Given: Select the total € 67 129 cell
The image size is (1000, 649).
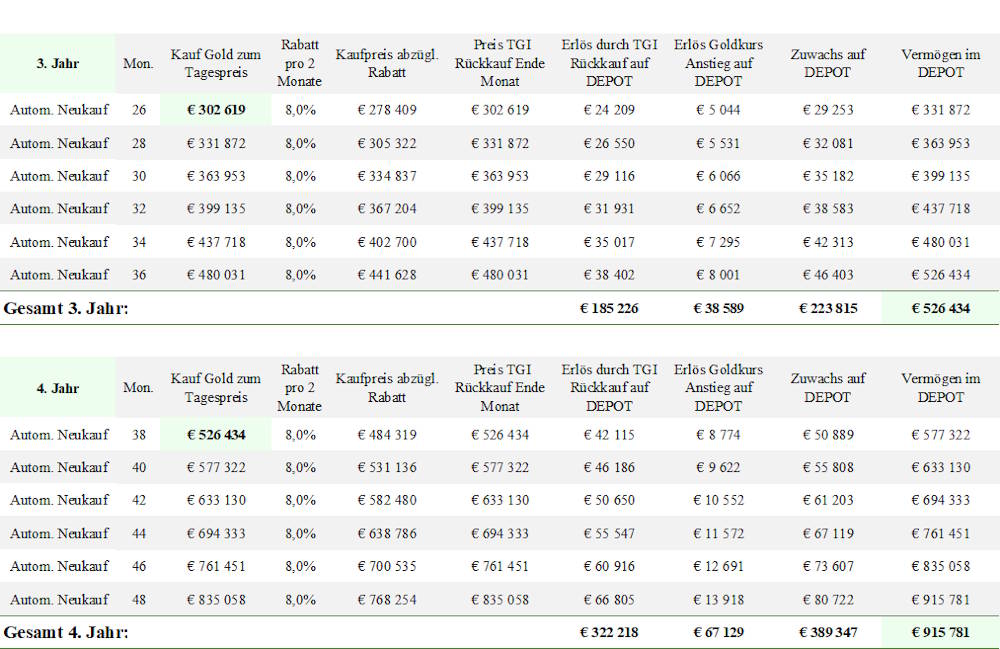Looking at the screenshot, I should [x=719, y=632].
